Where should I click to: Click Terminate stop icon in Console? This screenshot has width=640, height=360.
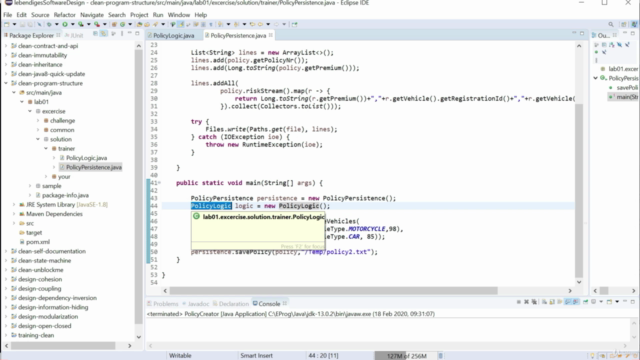519,302
